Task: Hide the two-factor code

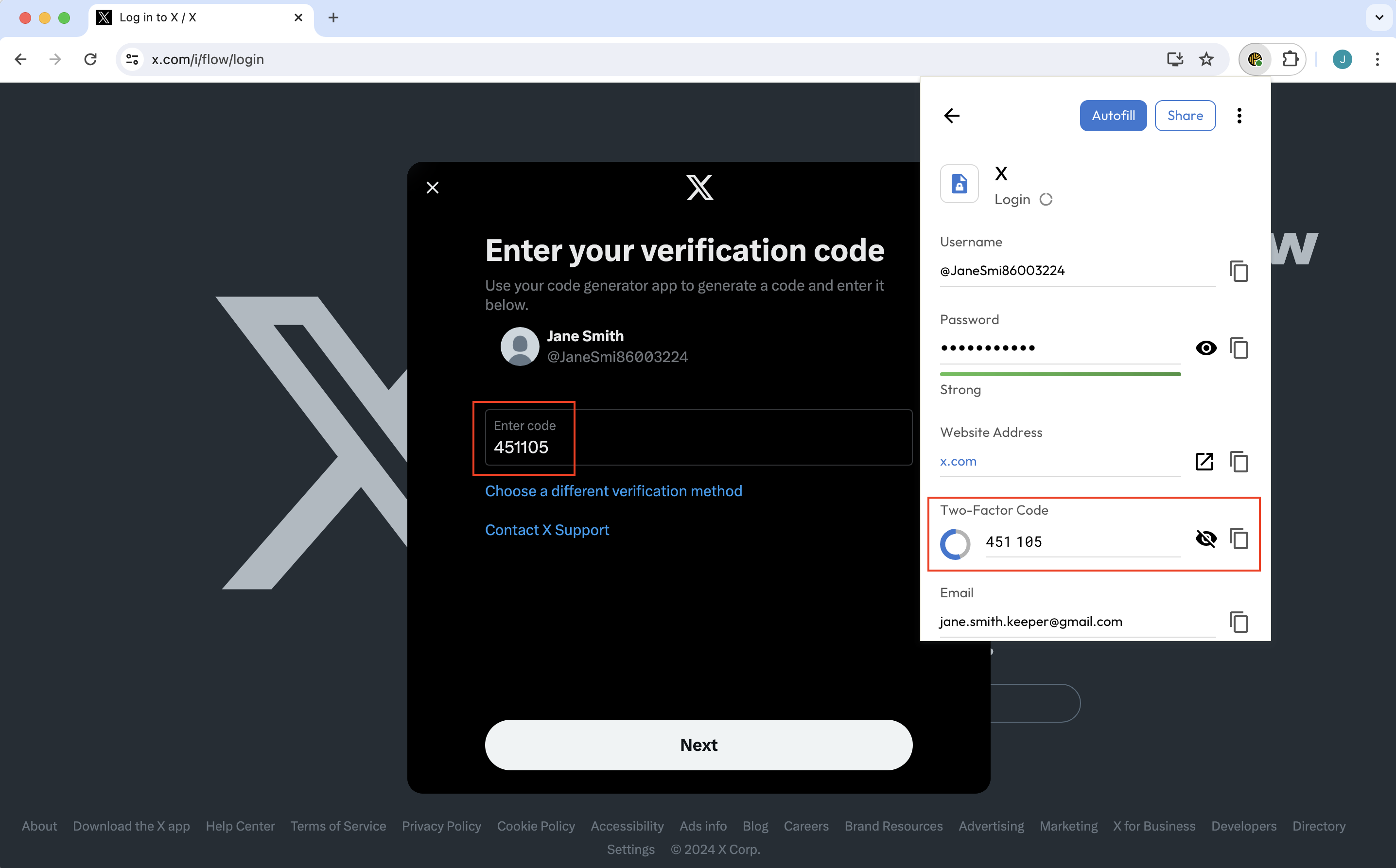Action: 1205,538
